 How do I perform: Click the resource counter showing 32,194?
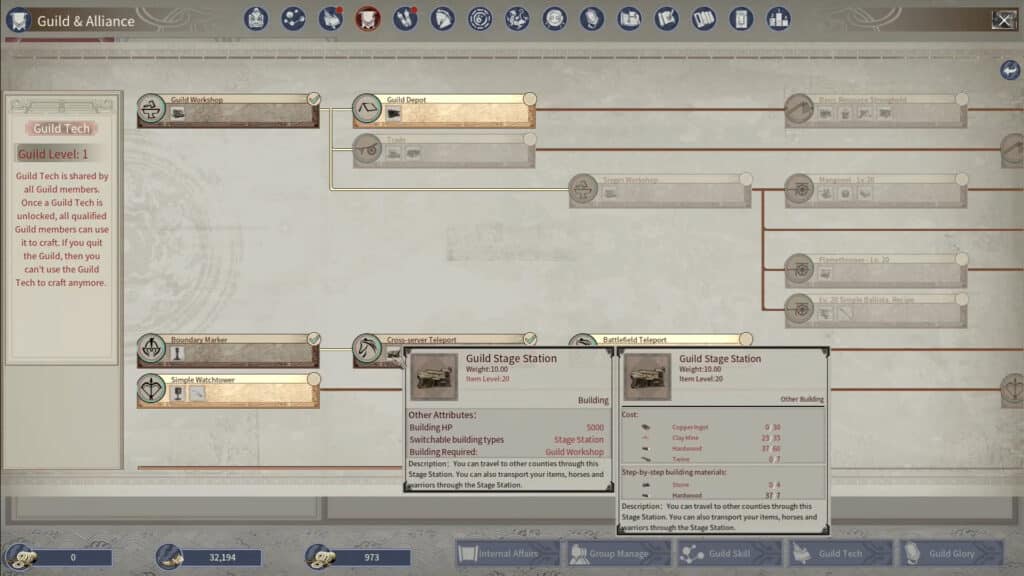tap(222, 558)
